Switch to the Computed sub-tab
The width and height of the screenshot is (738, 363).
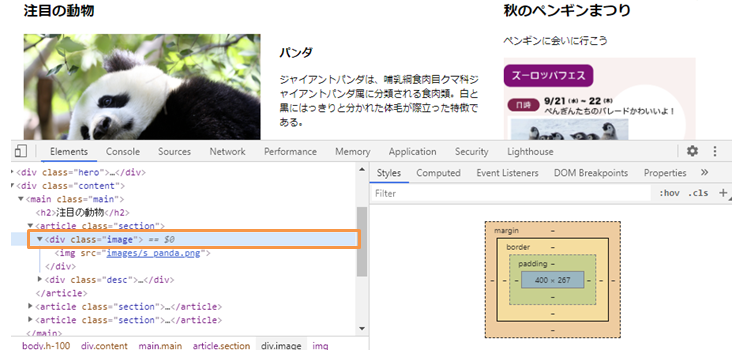pos(438,173)
